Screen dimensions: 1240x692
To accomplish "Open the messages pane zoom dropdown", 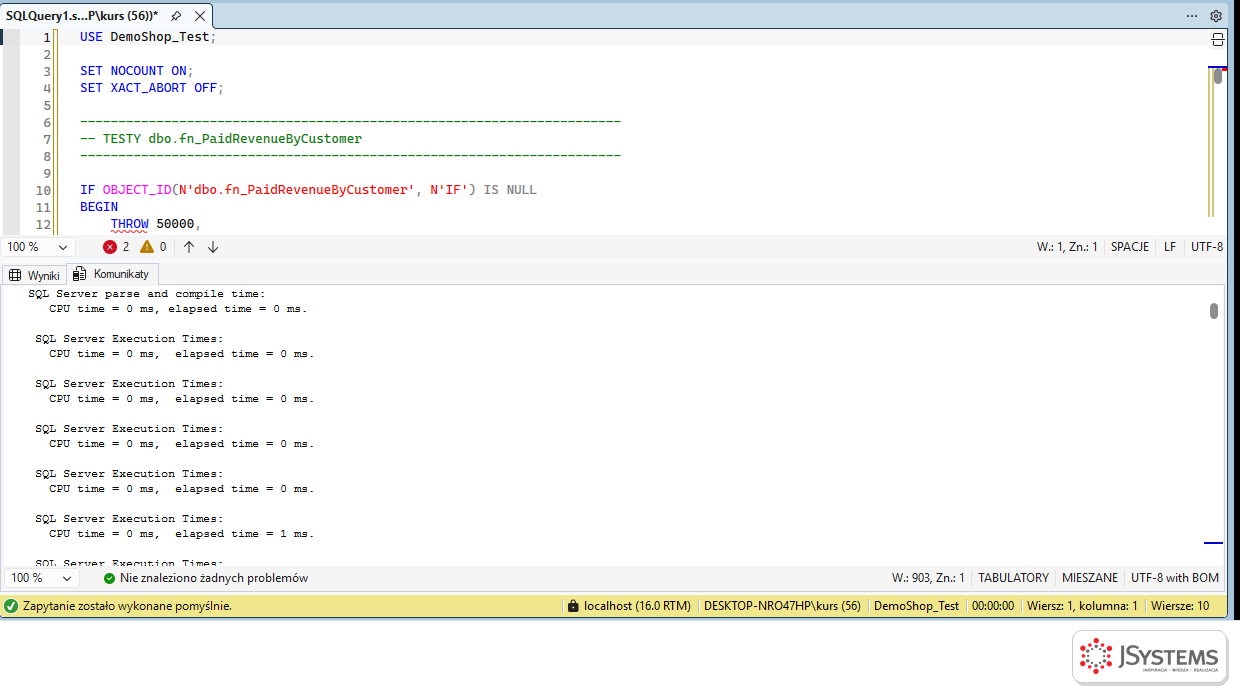I will click(41, 578).
